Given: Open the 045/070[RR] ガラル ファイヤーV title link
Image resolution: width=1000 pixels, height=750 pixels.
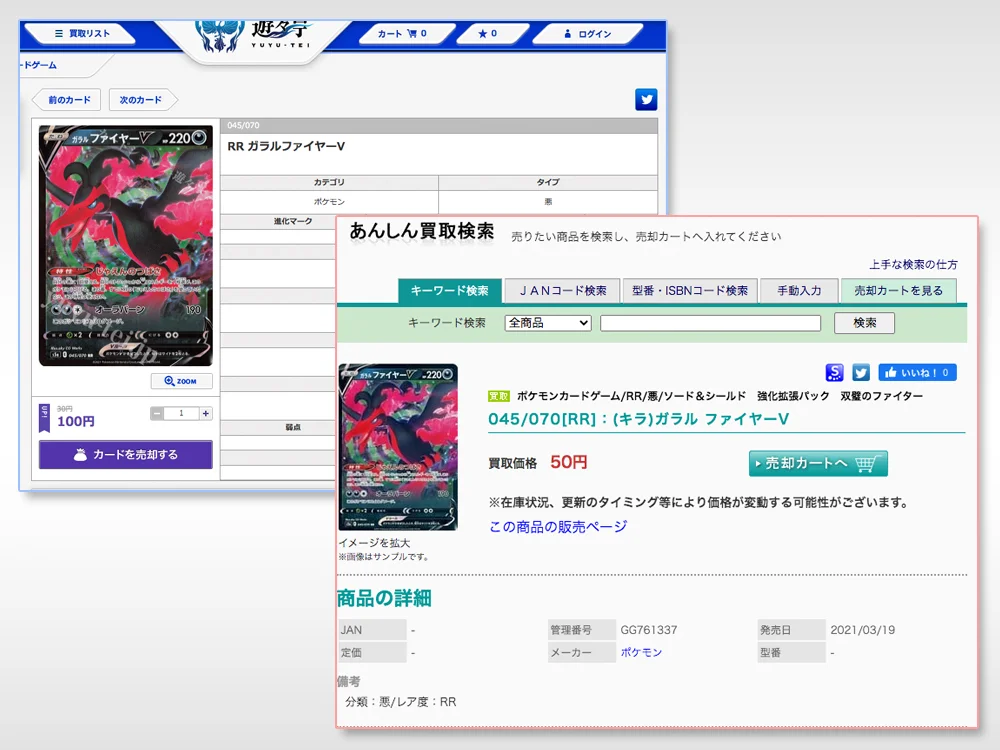Looking at the screenshot, I should pos(638,419).
